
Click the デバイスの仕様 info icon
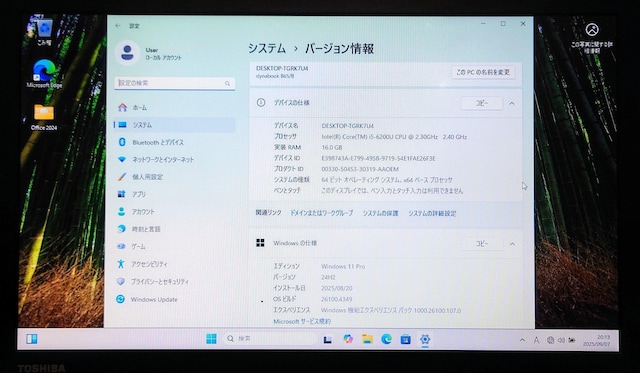[x=261, y=102]
